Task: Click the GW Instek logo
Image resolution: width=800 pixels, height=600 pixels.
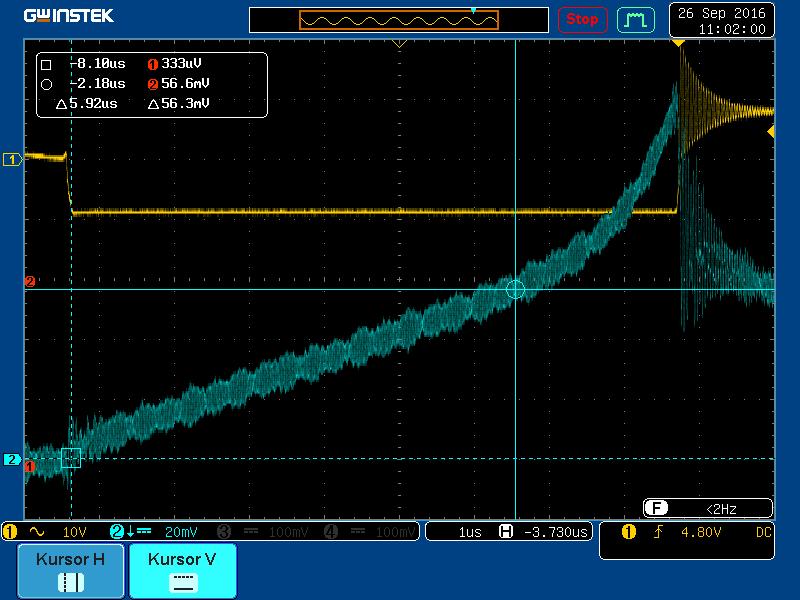Action: (x=68, y=16)
